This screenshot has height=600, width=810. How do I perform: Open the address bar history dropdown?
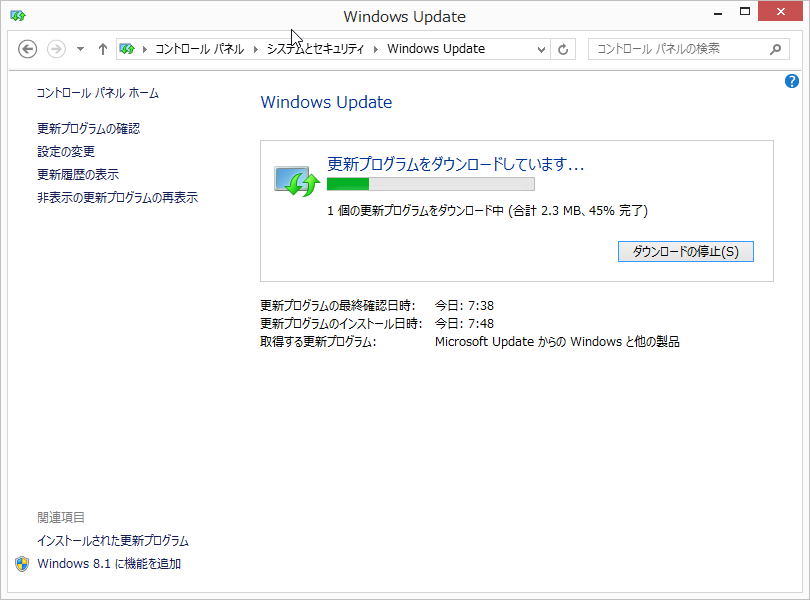click(541, 50)
